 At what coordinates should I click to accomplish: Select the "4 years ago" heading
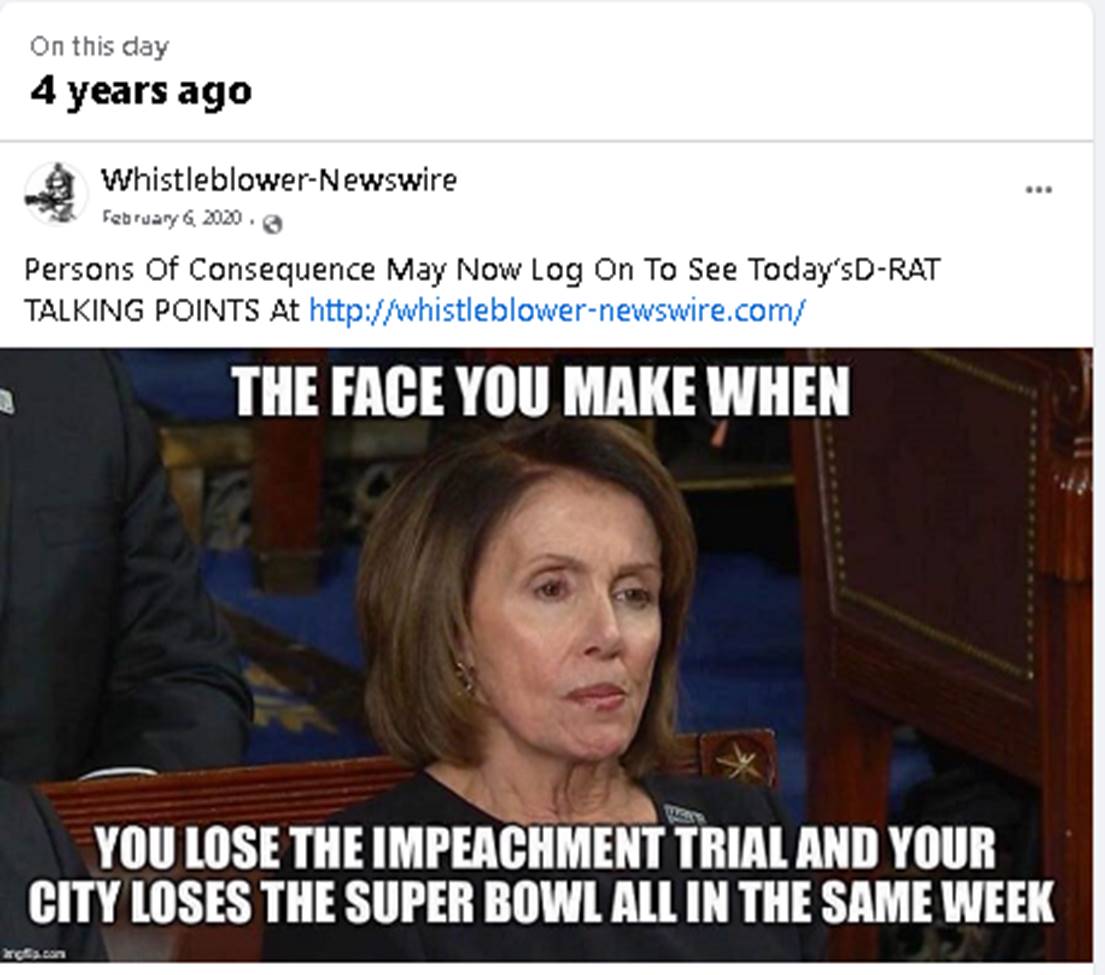(x=141, y=91)
